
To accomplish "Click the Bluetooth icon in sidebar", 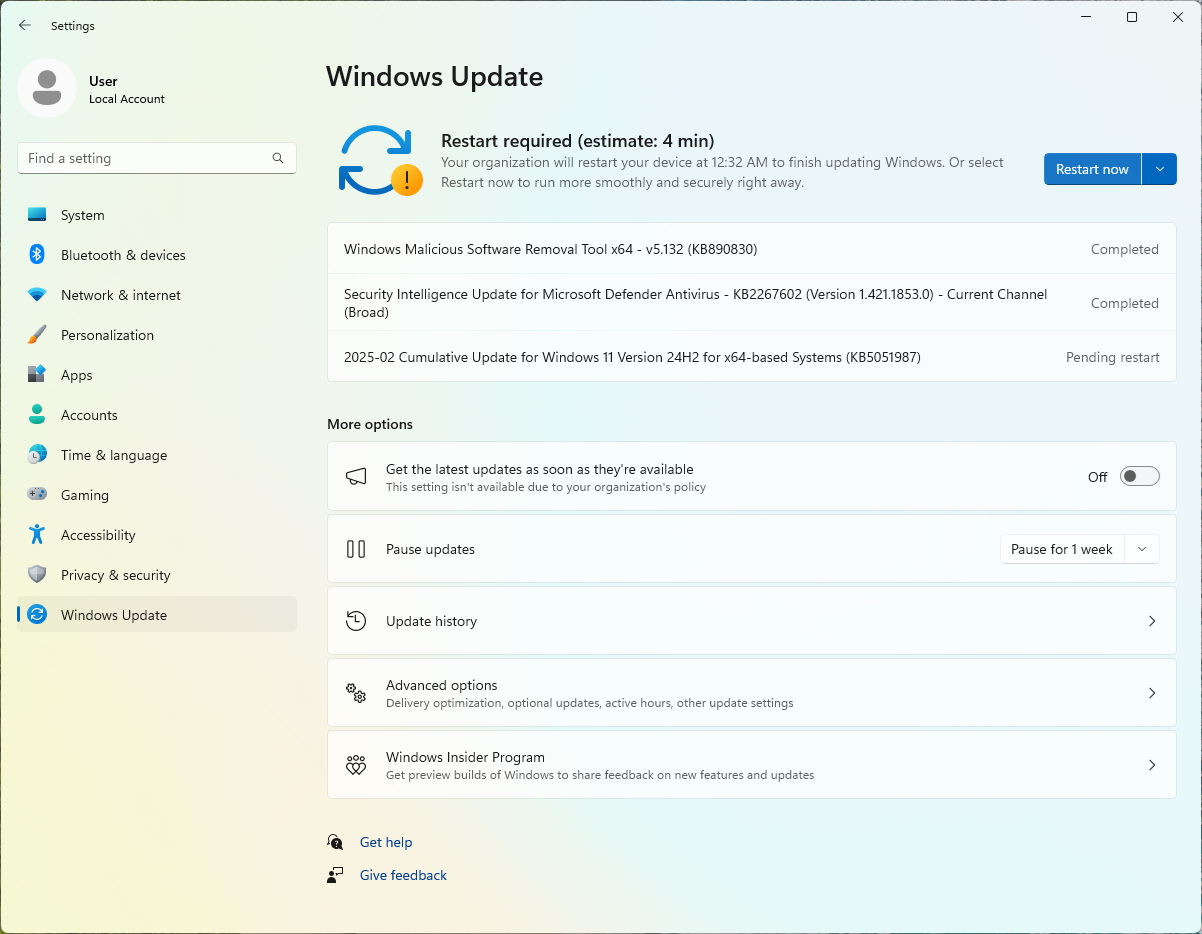I will [37, 255].
